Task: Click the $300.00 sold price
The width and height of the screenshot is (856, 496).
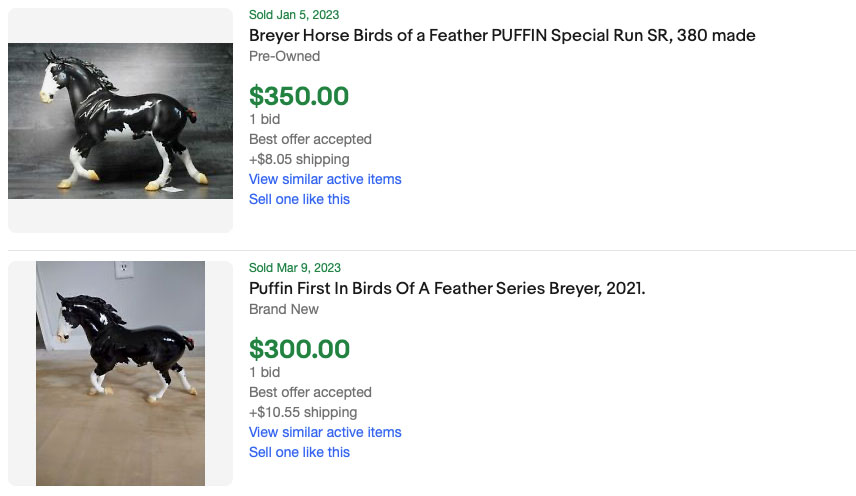Action: click(299, 349)
